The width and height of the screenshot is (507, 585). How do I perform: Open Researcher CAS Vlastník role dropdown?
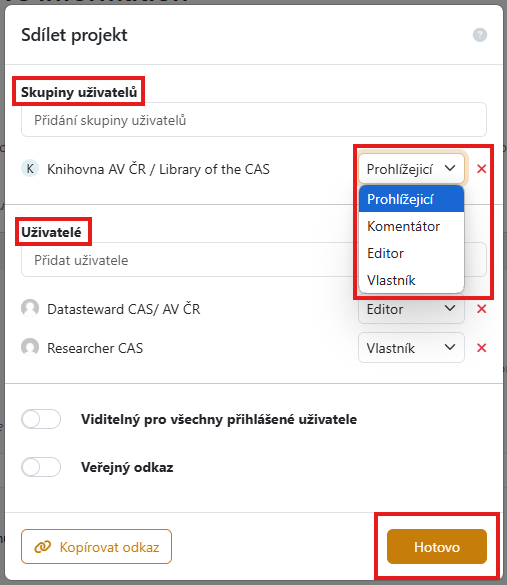point(411,348)
